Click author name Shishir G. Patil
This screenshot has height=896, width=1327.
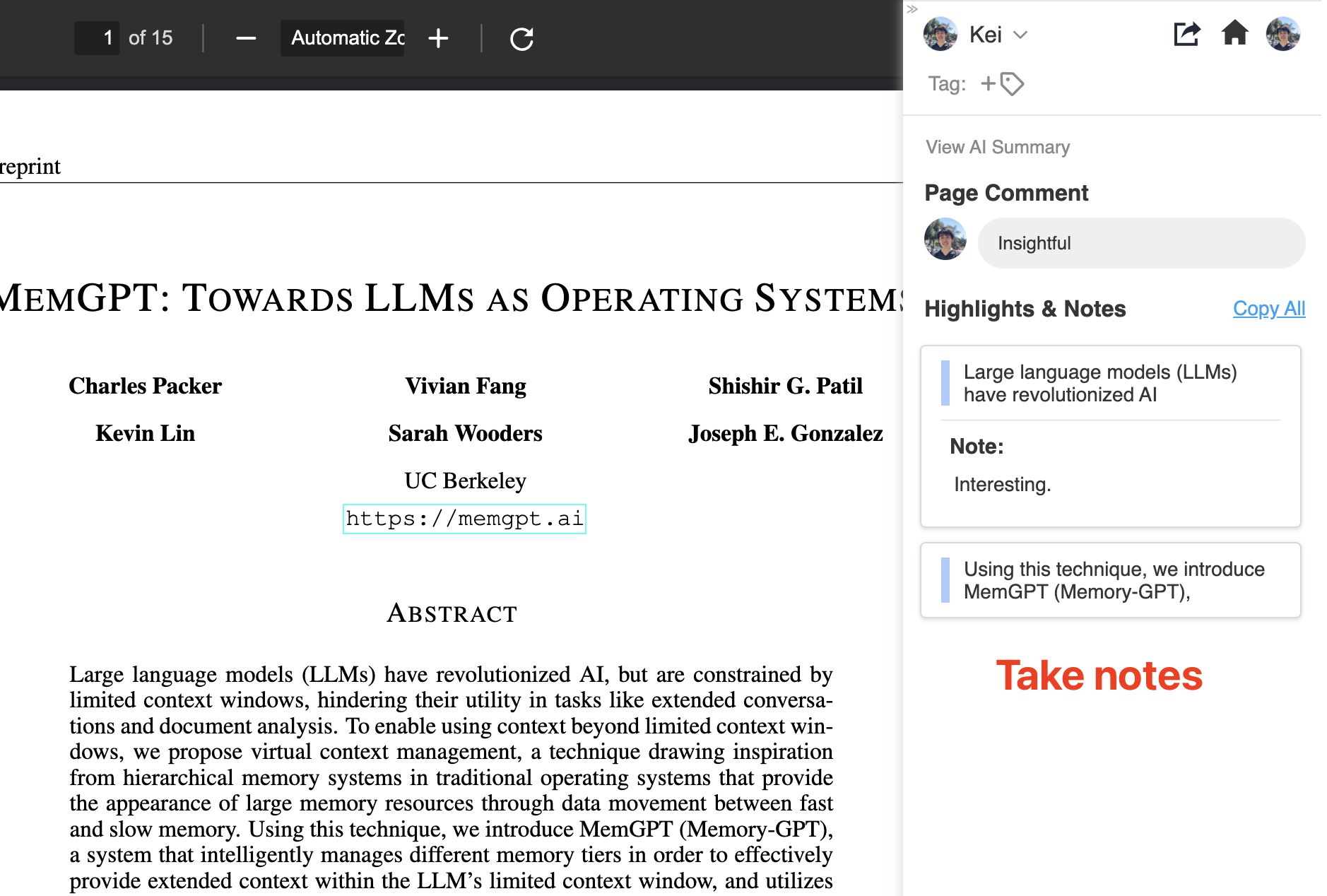coord(786,386)
